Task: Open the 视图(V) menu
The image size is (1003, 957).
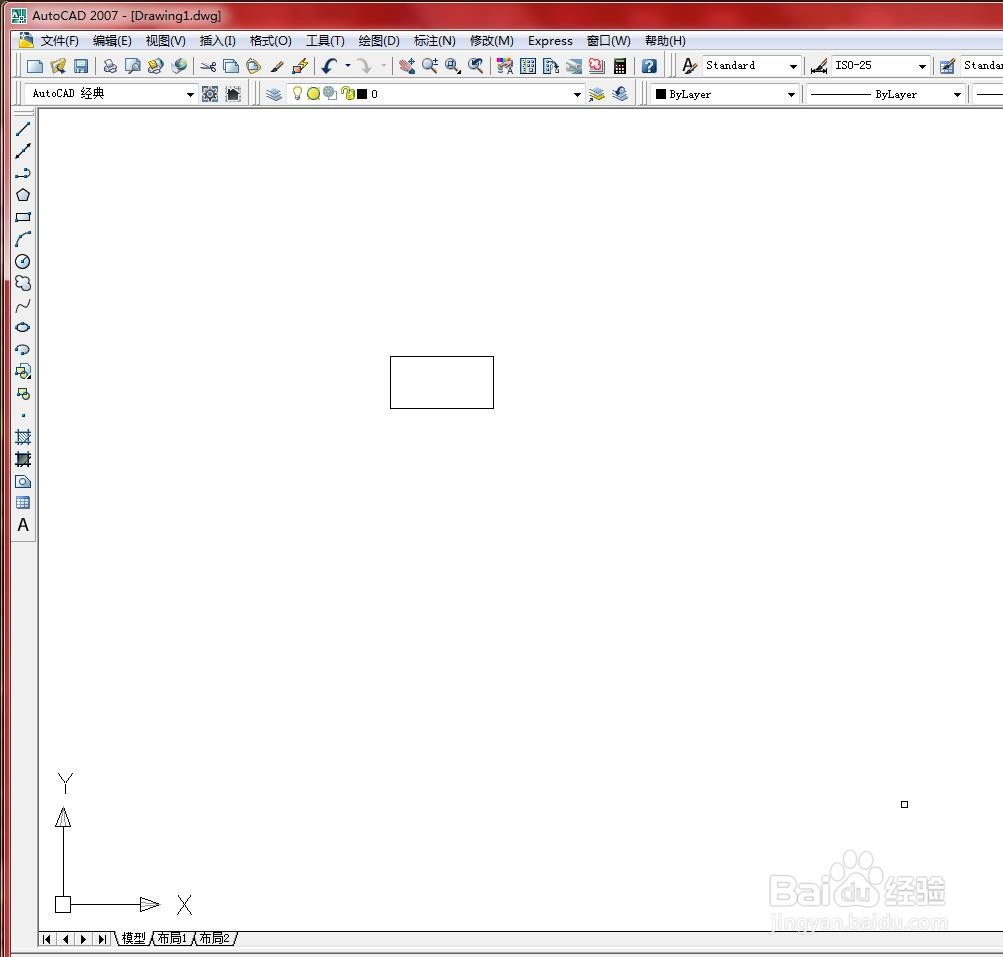Action: click(166, 41)
